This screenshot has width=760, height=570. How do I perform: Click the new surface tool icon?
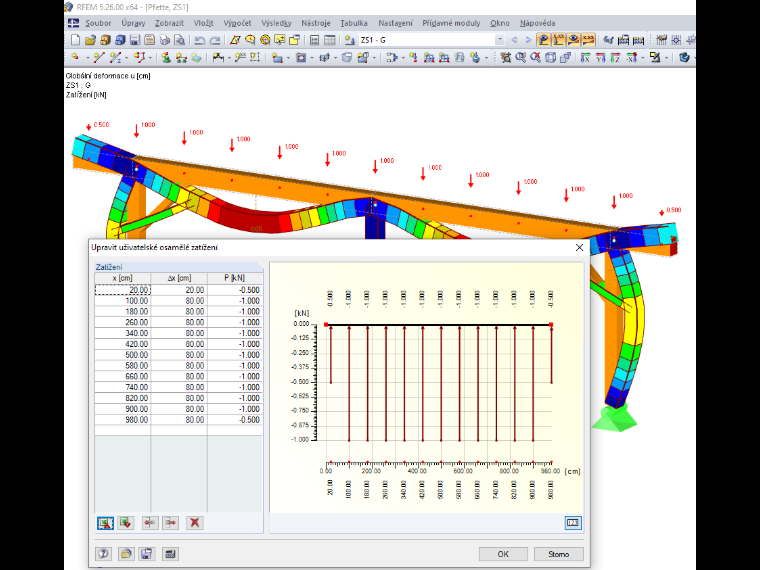coord(277,58)
